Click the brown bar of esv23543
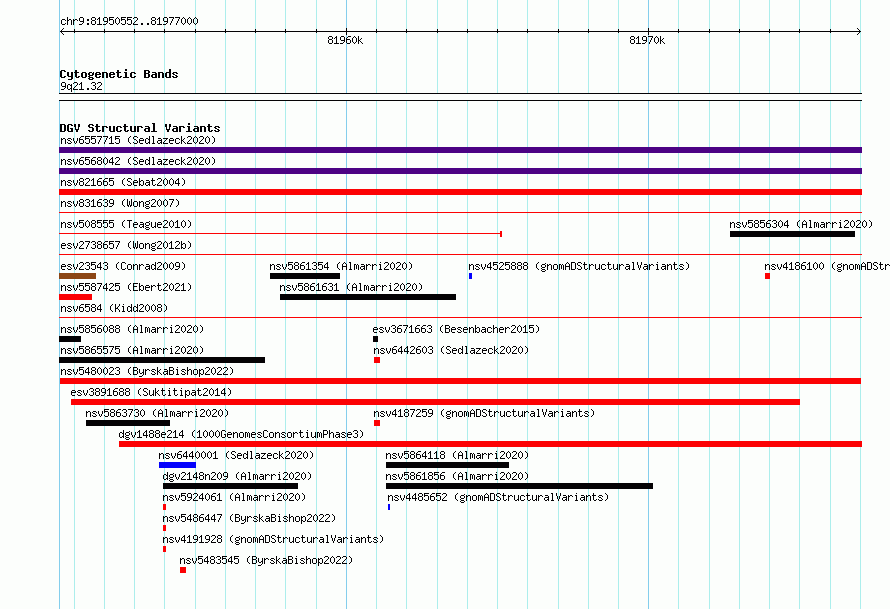The width and height of the screenshot is (890, 609). tap(77, 276)
